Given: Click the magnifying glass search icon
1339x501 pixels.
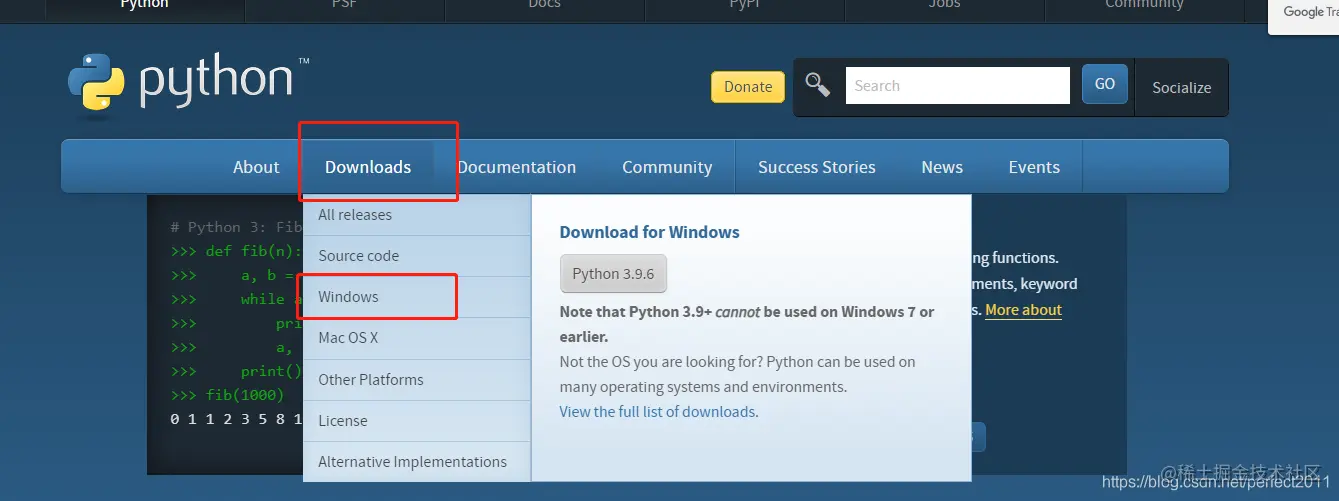Looking at the screenshot, I should point(818,86).
